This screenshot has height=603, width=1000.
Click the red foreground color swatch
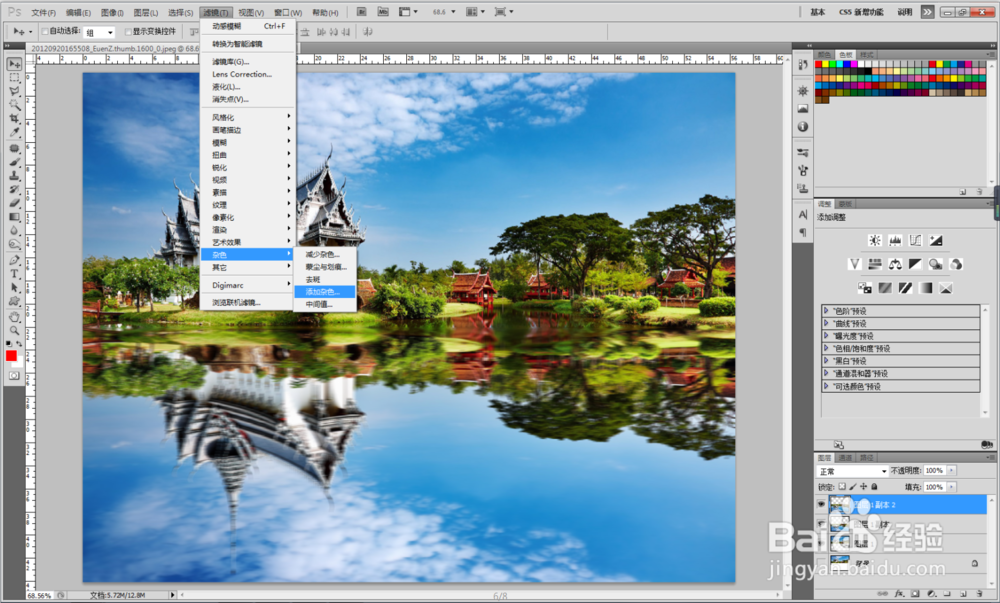[11, 356]
